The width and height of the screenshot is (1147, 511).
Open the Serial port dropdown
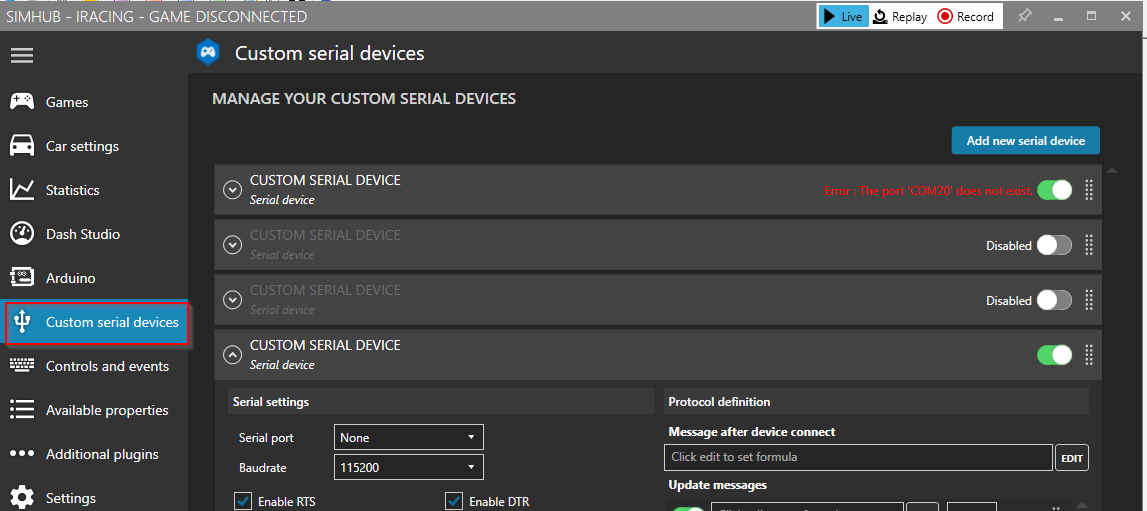(408, 437)
